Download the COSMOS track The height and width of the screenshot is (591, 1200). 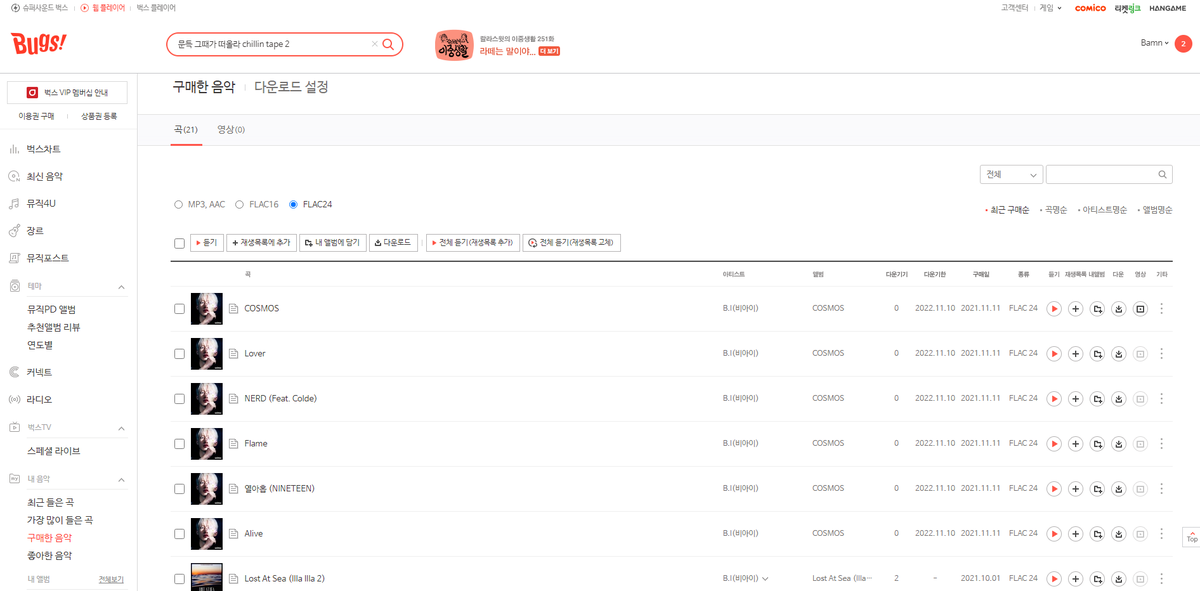tap(1119, 309)
